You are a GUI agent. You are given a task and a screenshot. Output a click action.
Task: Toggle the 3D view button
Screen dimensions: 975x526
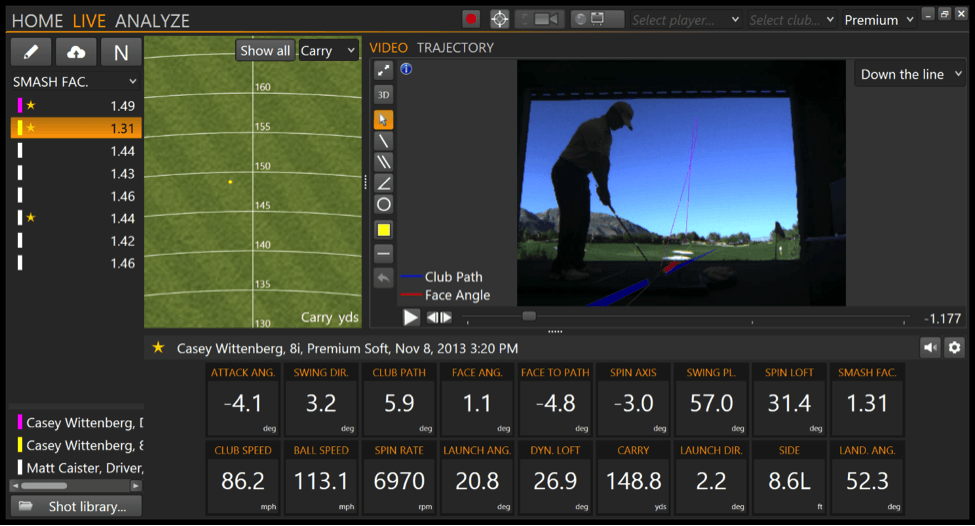383,94
